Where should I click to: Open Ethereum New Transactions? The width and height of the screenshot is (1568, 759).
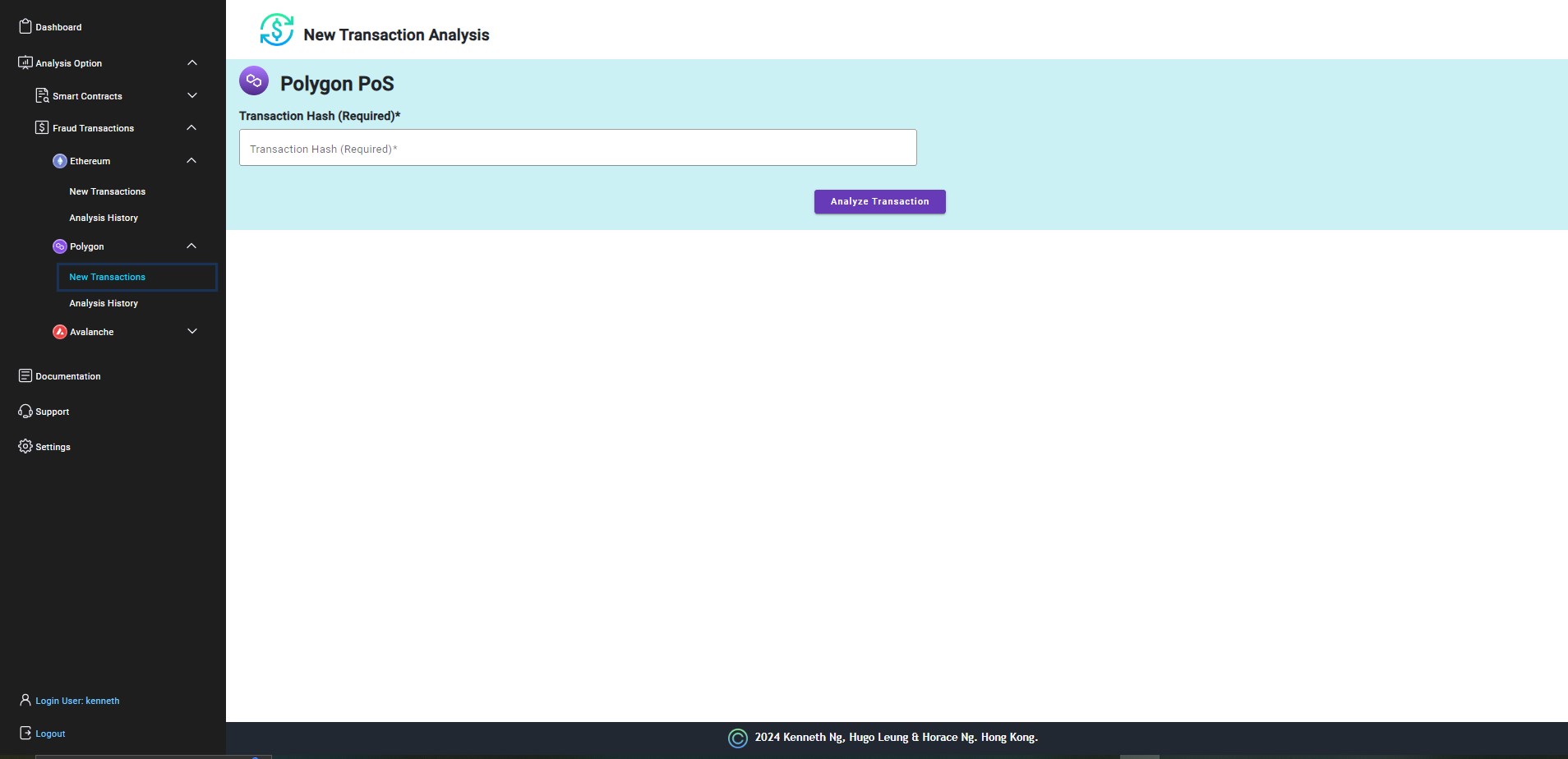(x=107, y=191)
